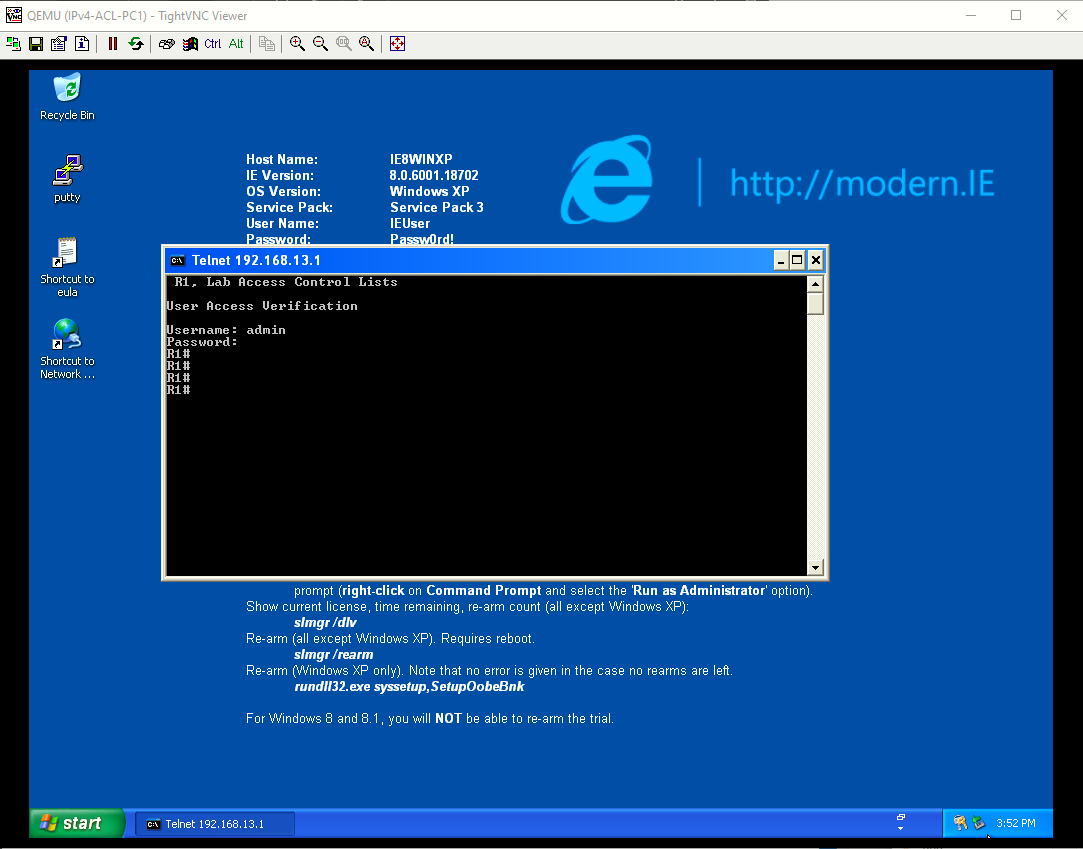Switch to full screen mode
1083x849 pixels.
click(397, 44)
